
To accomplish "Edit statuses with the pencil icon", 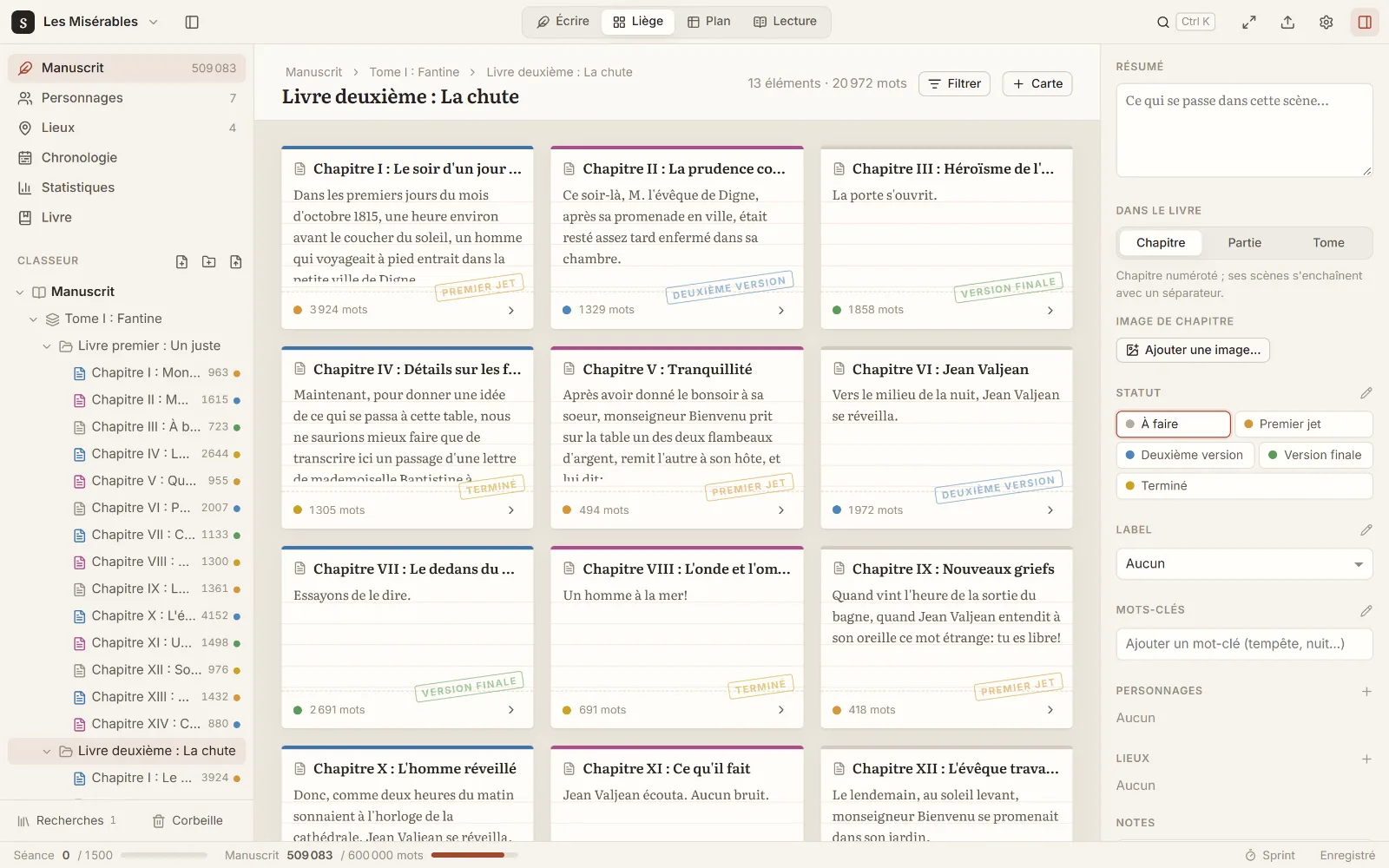I will 1366,393.
